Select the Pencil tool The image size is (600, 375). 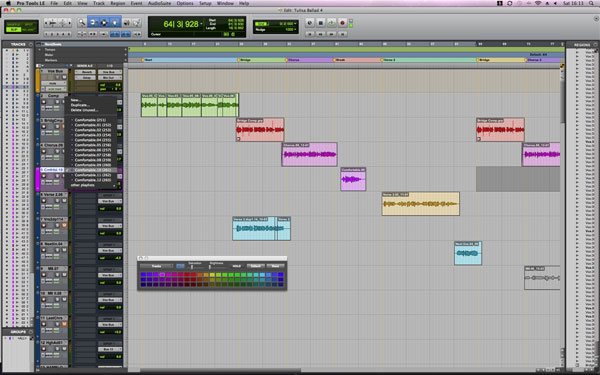[x=137, y=23]
